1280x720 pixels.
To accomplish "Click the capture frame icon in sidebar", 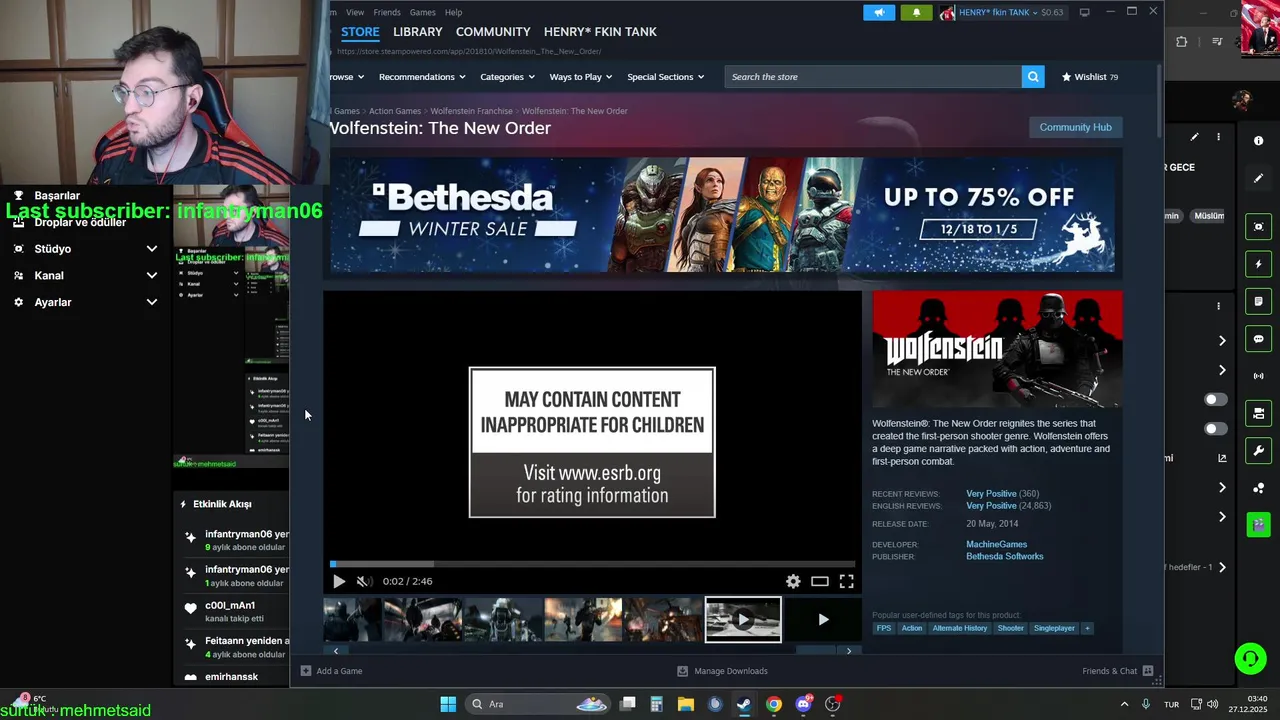I will [1258, 227].
